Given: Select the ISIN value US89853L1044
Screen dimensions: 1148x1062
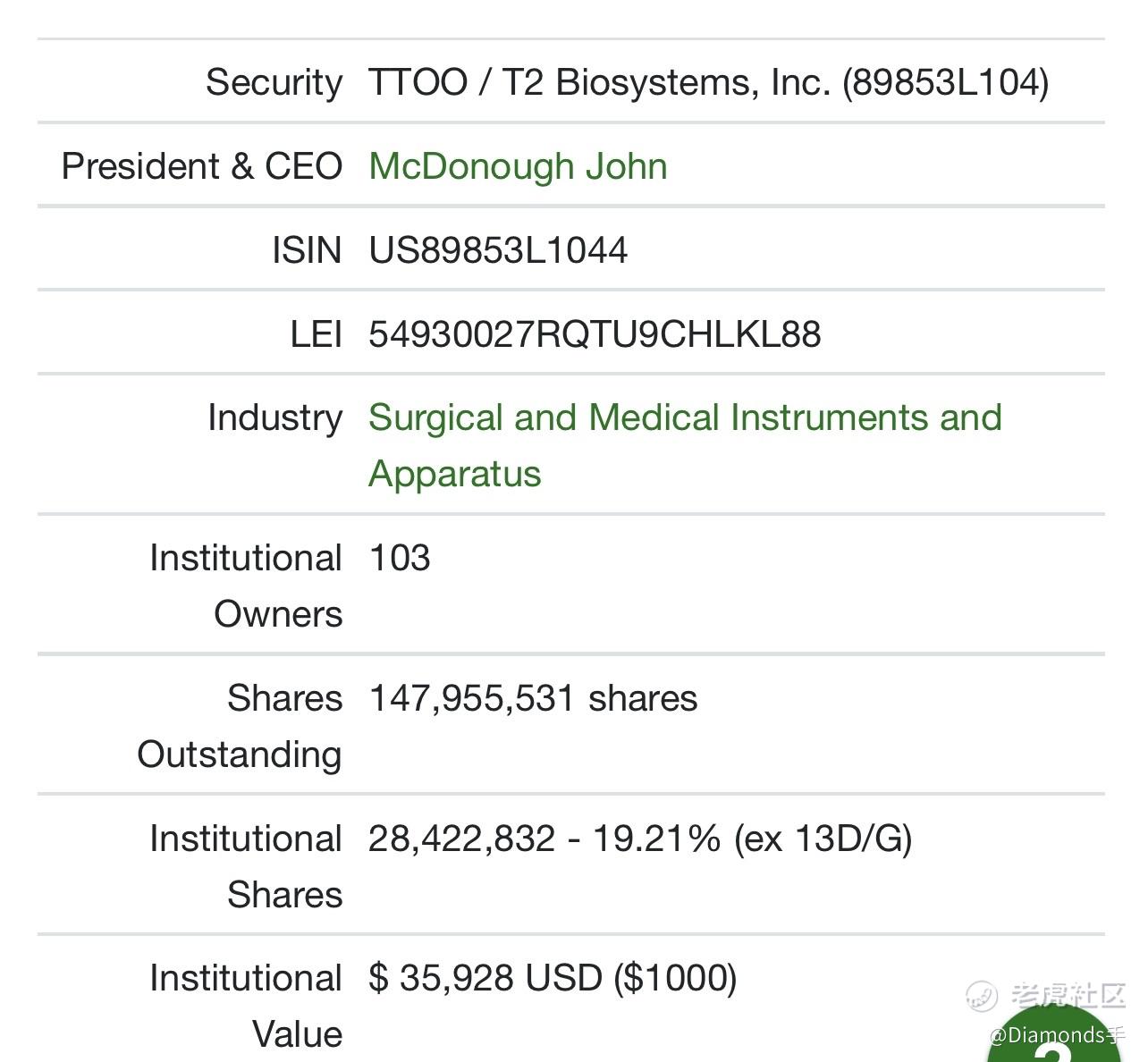Looking at the screenshot, I should point(498,250).
